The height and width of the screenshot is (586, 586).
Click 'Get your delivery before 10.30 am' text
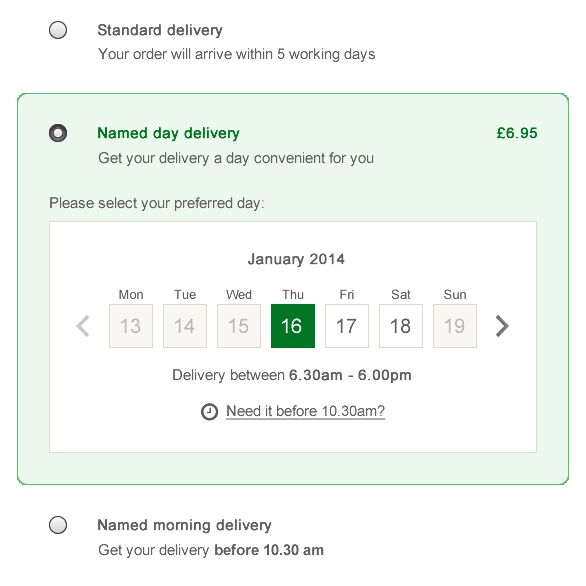pos(211,550)
